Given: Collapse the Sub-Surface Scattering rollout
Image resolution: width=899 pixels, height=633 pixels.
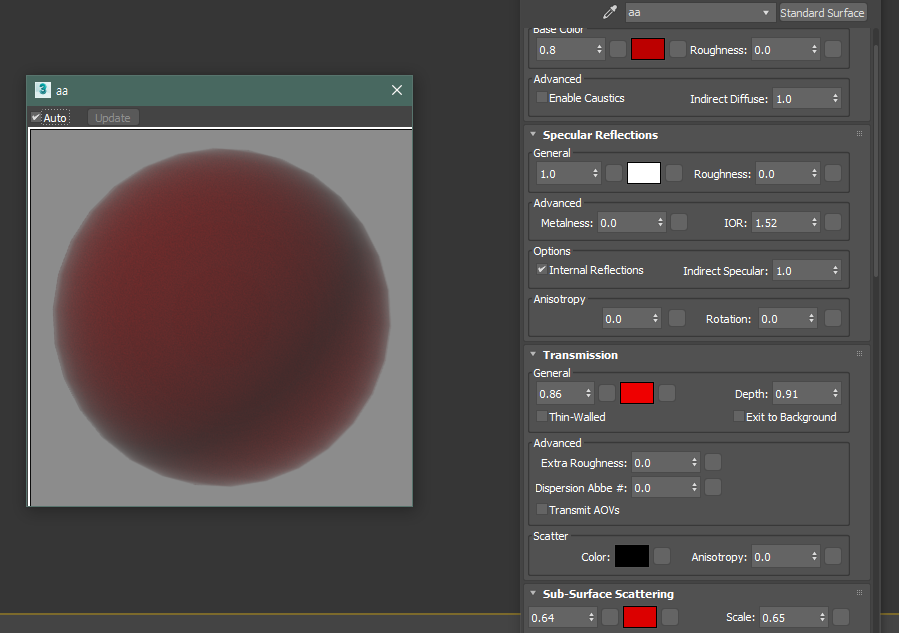Looking at the screenshot, I should point(533,594).
